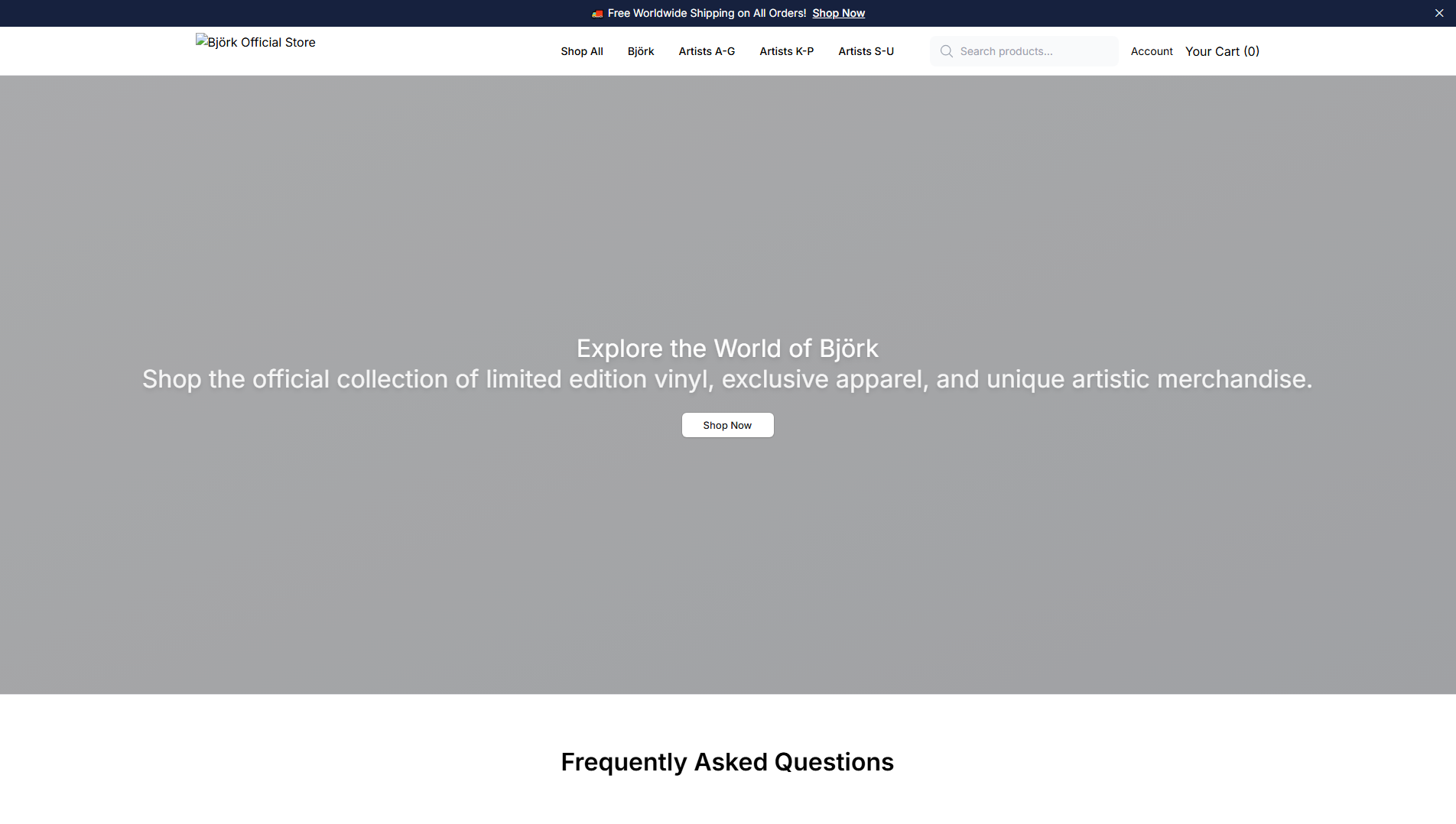Image resolution: width=1456 pixels, height=824 pixels.
Task: Open the Account link
Action: click(x=1152, y=51)
